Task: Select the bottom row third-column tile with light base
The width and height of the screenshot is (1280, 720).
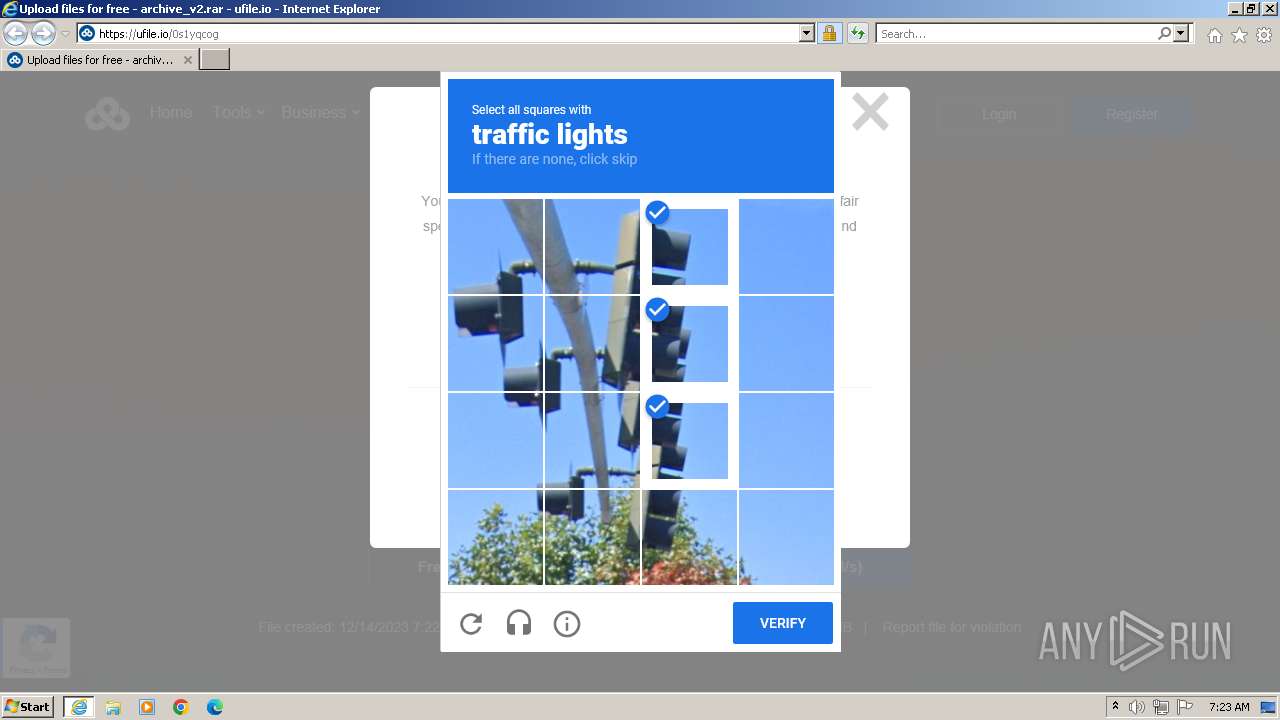Action: click(689, 537)
